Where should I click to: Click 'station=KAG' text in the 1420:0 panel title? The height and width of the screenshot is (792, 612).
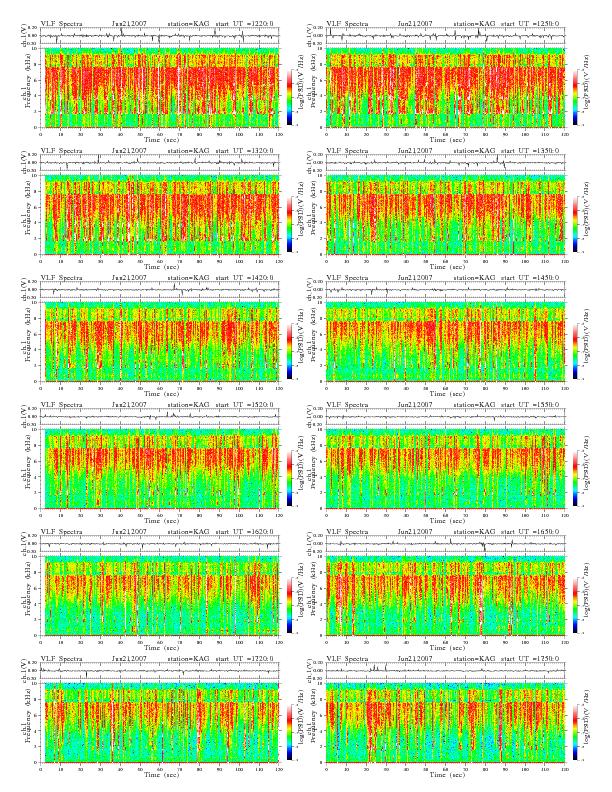click(x=188, y=277)
